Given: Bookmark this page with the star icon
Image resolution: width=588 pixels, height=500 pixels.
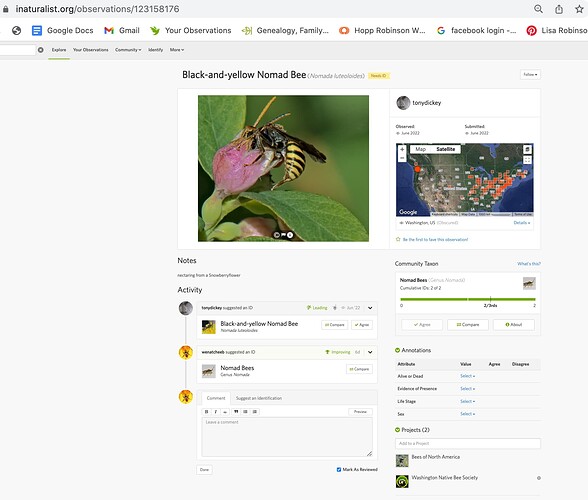Looking at the screenshot, I should tap(579, 9).
